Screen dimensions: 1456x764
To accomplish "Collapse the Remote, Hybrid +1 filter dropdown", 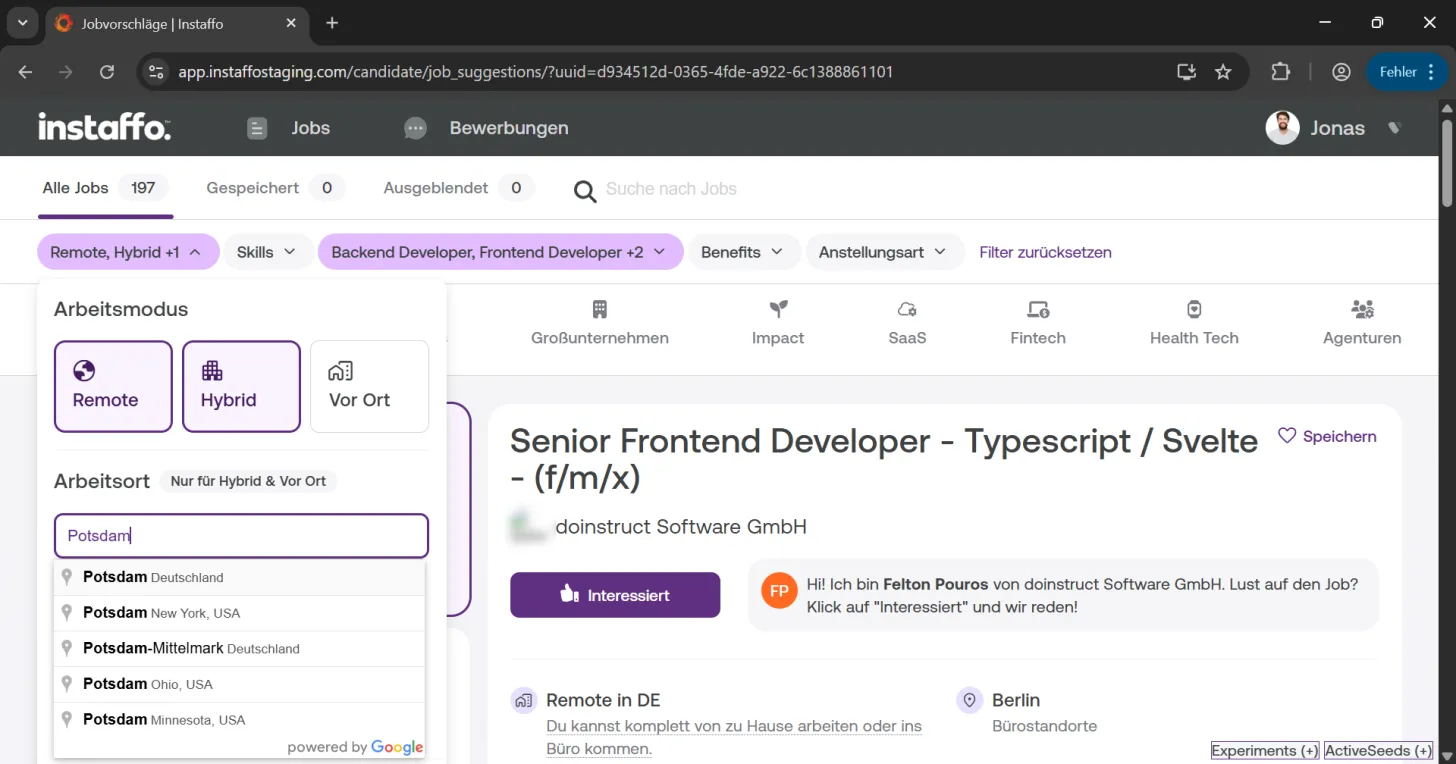I will coord(127,252).
